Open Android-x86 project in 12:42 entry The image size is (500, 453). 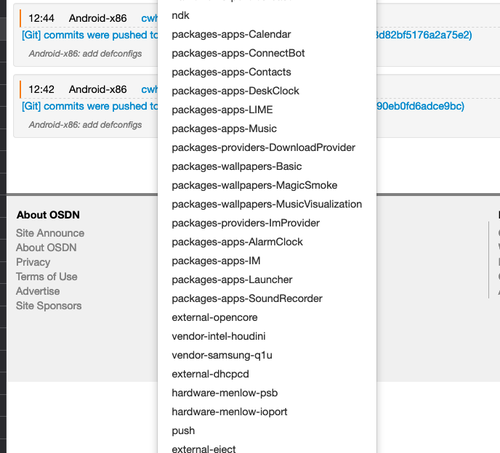click(98, 89)
